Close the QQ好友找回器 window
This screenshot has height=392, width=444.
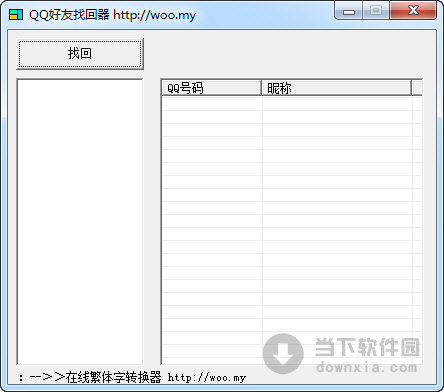pyautogui.click(x=413, y=11)
